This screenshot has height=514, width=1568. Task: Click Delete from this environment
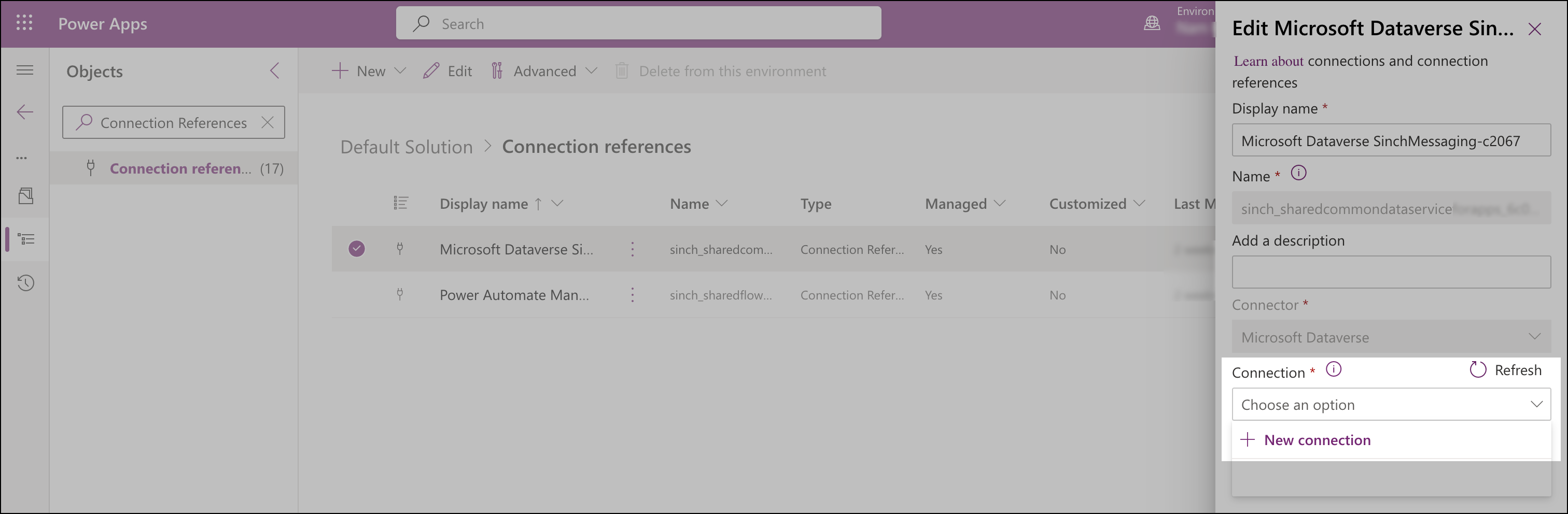point(720,71)
